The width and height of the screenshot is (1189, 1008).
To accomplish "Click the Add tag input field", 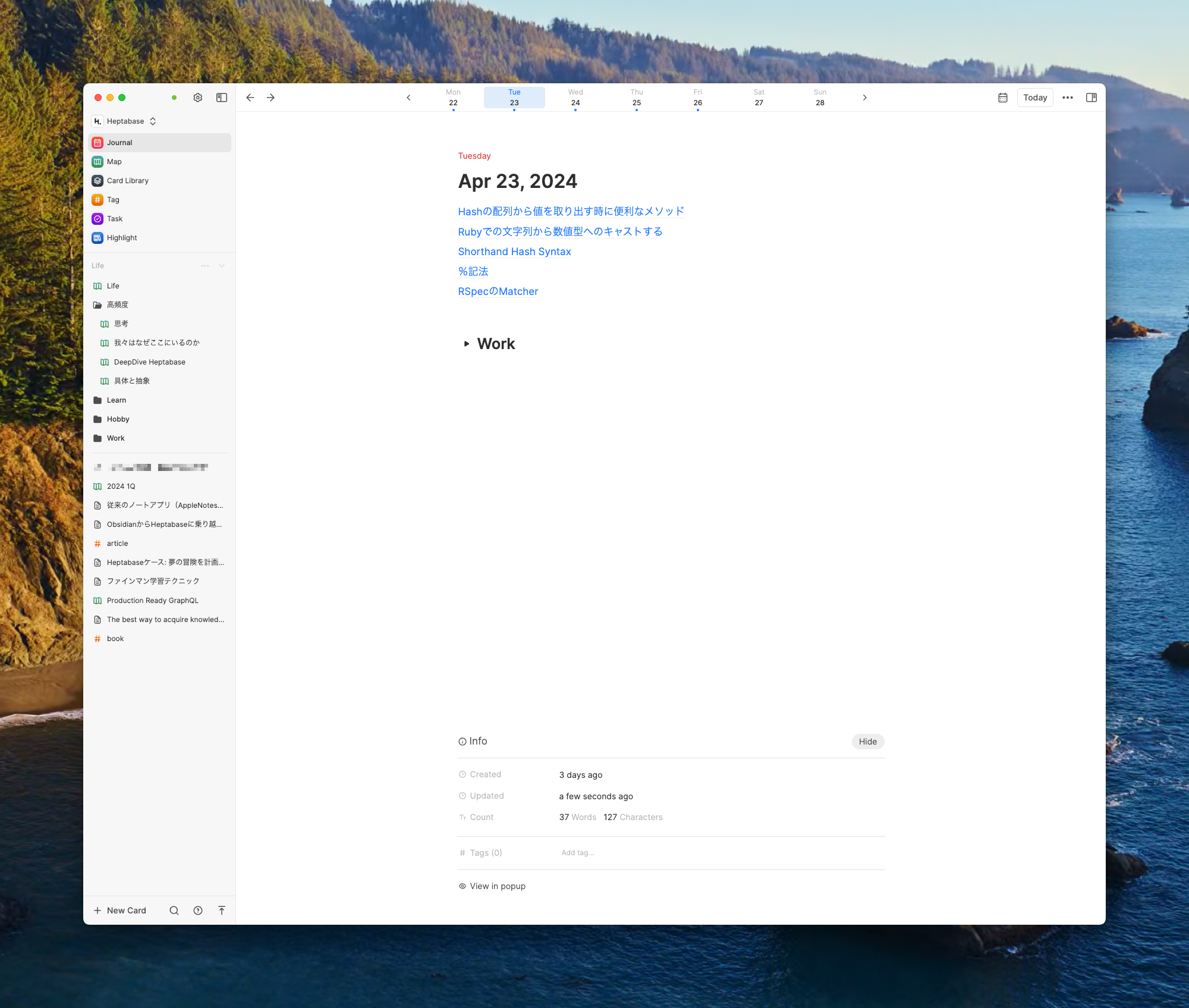I will (577, 853).
